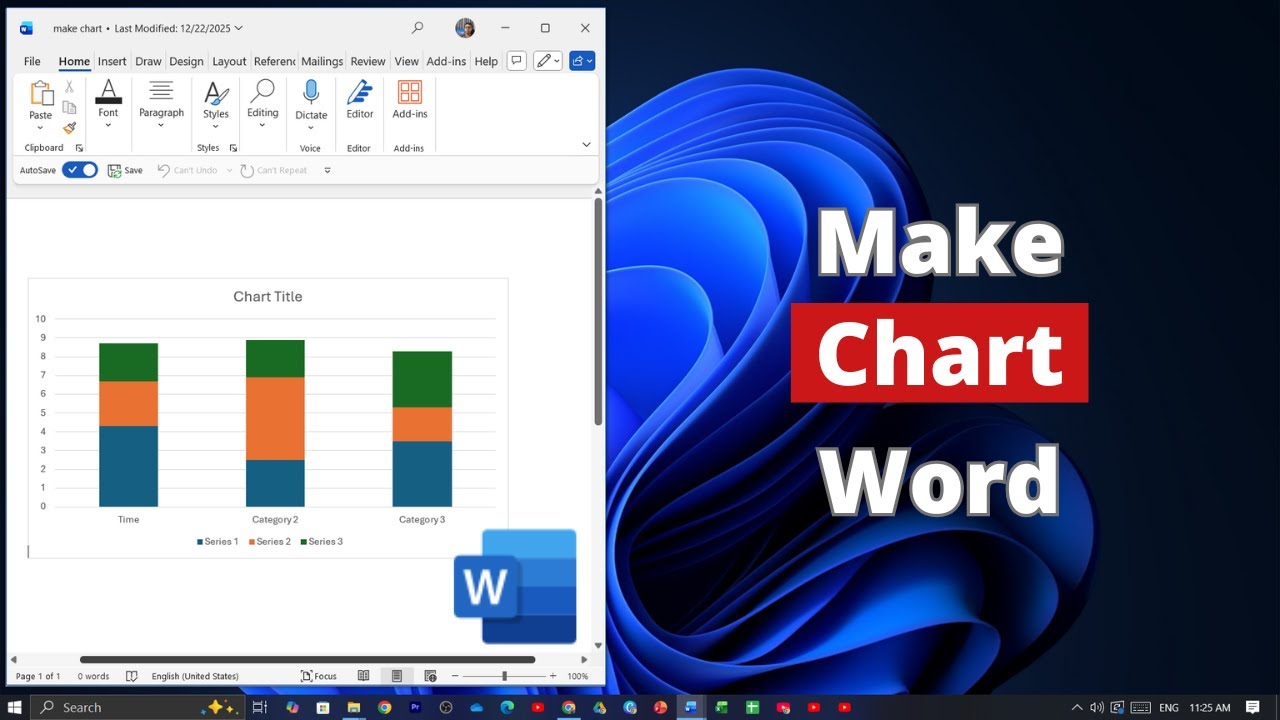Switch to the Mailings tab
1280x720 pixels.
[x=322, y=61]
